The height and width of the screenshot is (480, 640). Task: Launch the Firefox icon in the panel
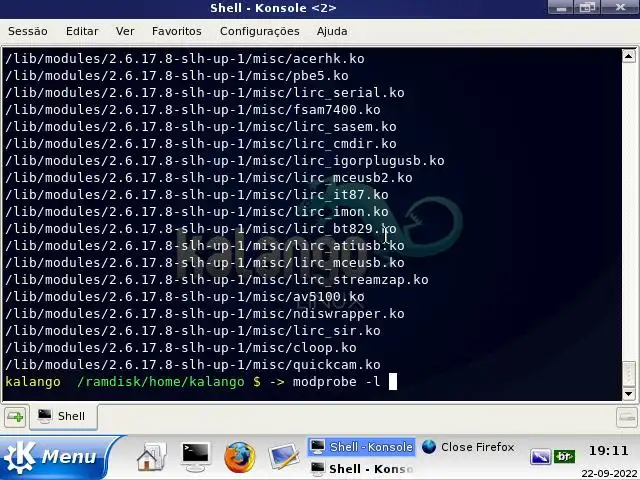(240, 456)
